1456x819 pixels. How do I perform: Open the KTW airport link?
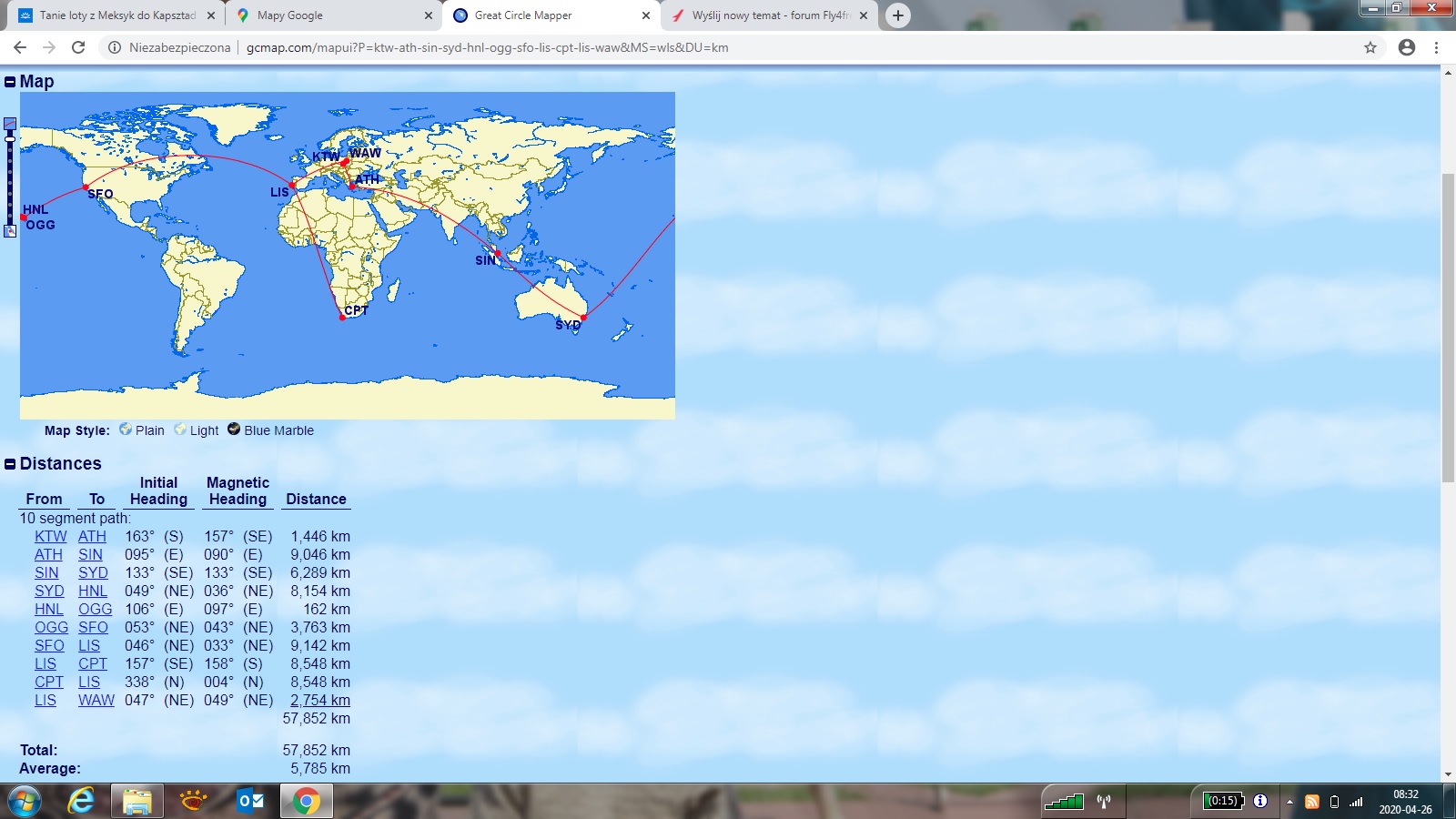(51, 537)
